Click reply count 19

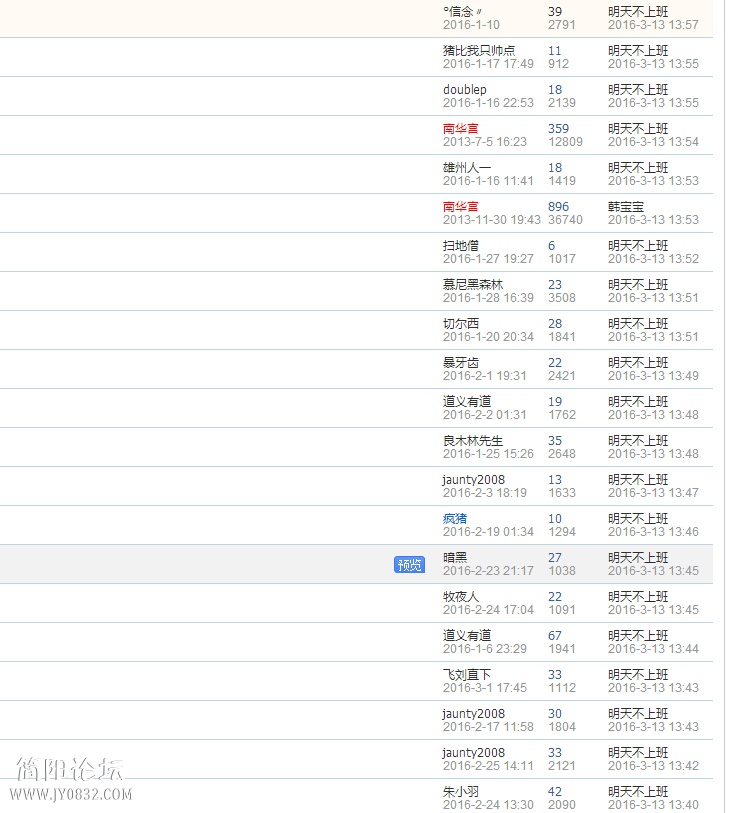coord(555,401)
